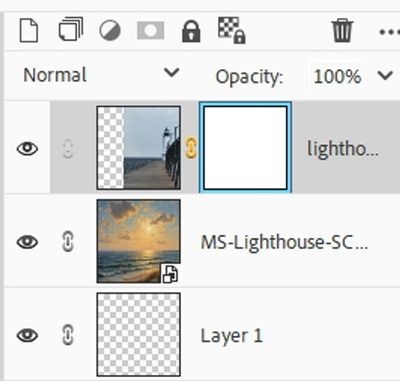Viewport: 400px width, 381px height.
Task: Lock all pixels with padlock icon
Action: [191, 31]
